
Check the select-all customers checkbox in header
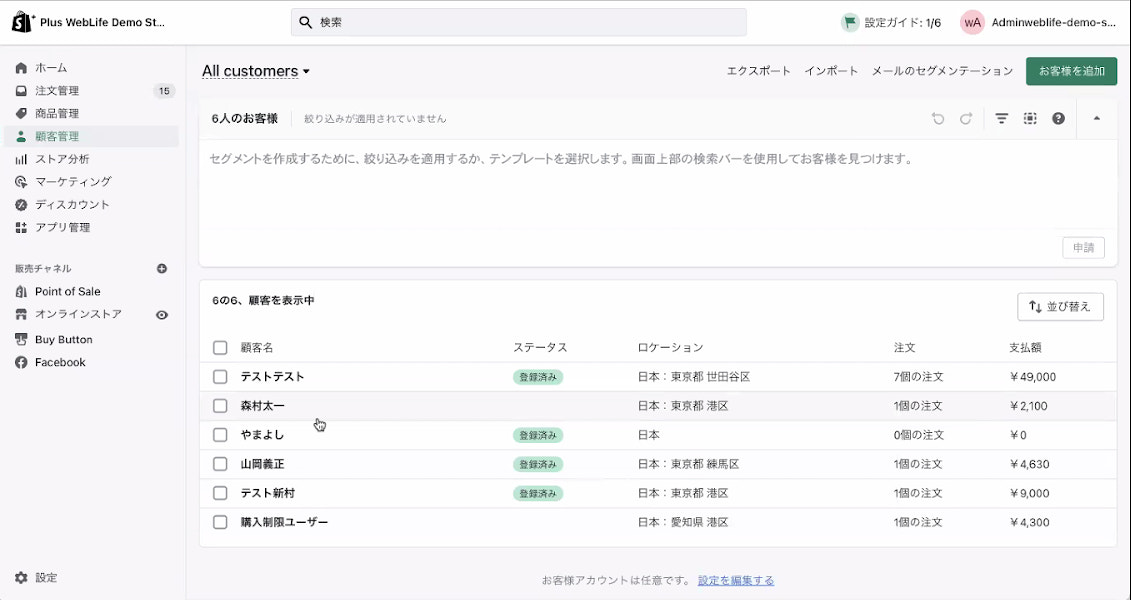point(220,347)
